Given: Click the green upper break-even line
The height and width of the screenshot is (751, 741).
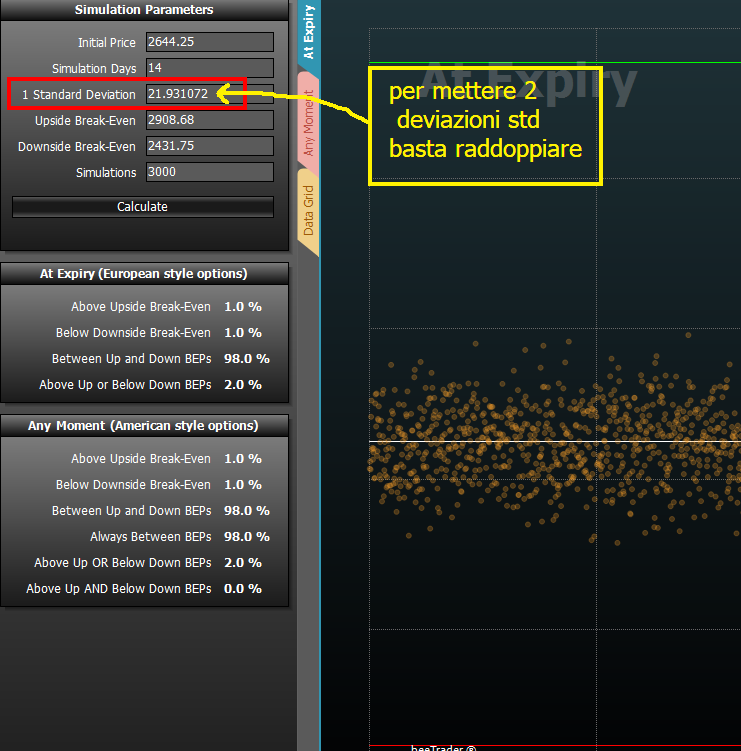Looking at the screenshot, I should click(555, 63).
